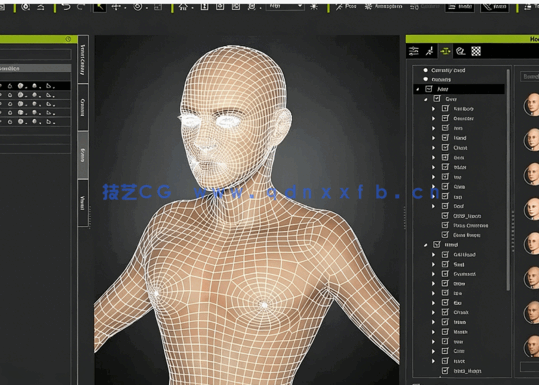This screenshot has width=539, height=385.
Task: Select the Nose row in Head tree
Action: coord(460,322)
